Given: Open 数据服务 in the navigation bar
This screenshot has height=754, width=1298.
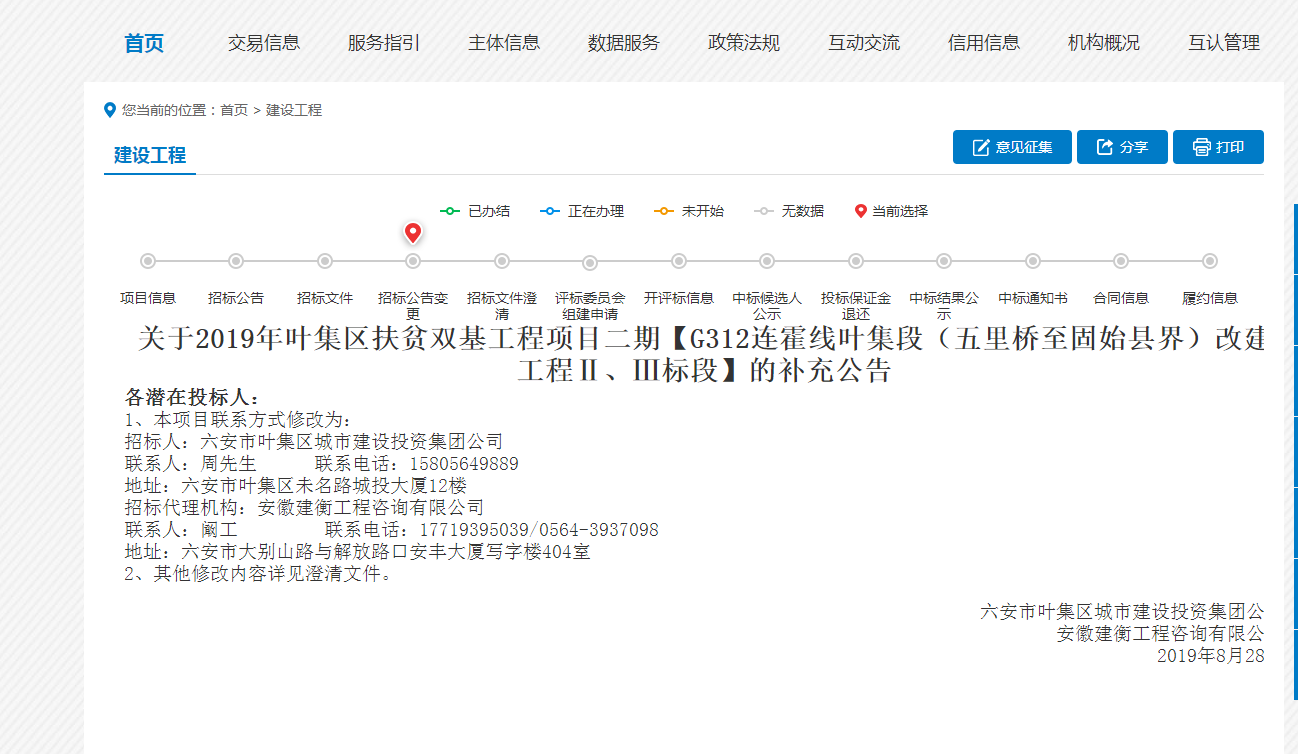Looking at the screenshot, I should (x=624, y=43).
